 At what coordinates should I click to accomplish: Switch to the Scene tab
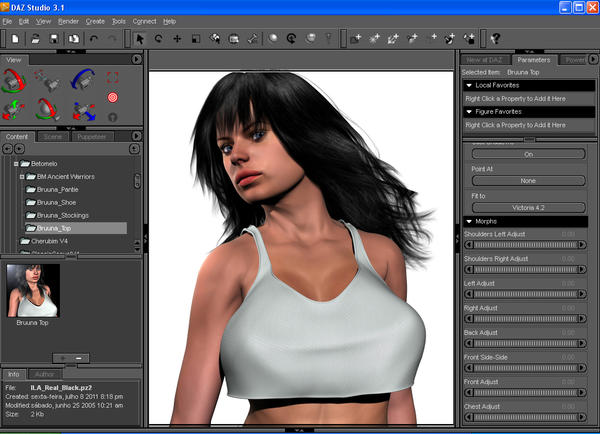51,136
